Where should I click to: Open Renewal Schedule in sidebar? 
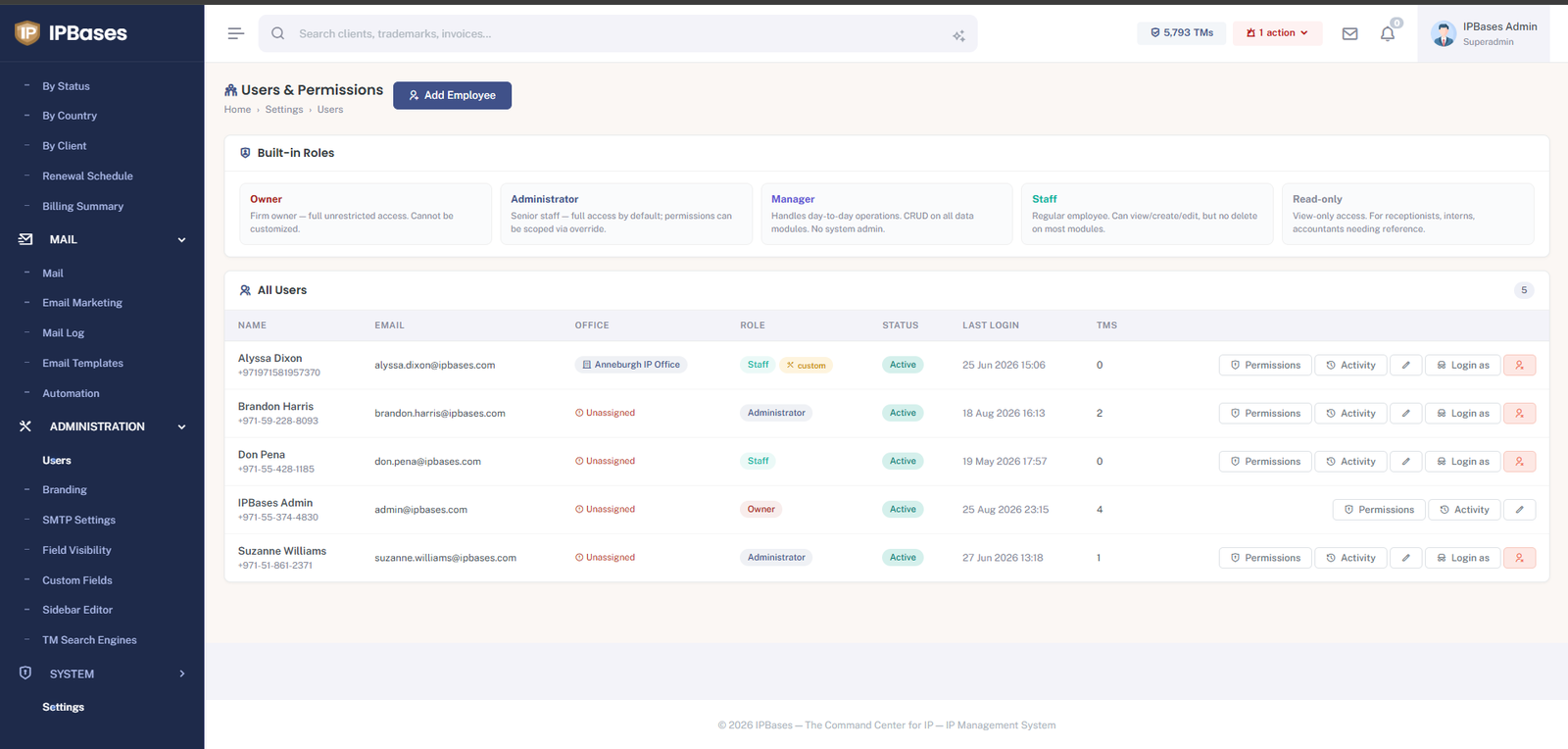coord(87,176)
